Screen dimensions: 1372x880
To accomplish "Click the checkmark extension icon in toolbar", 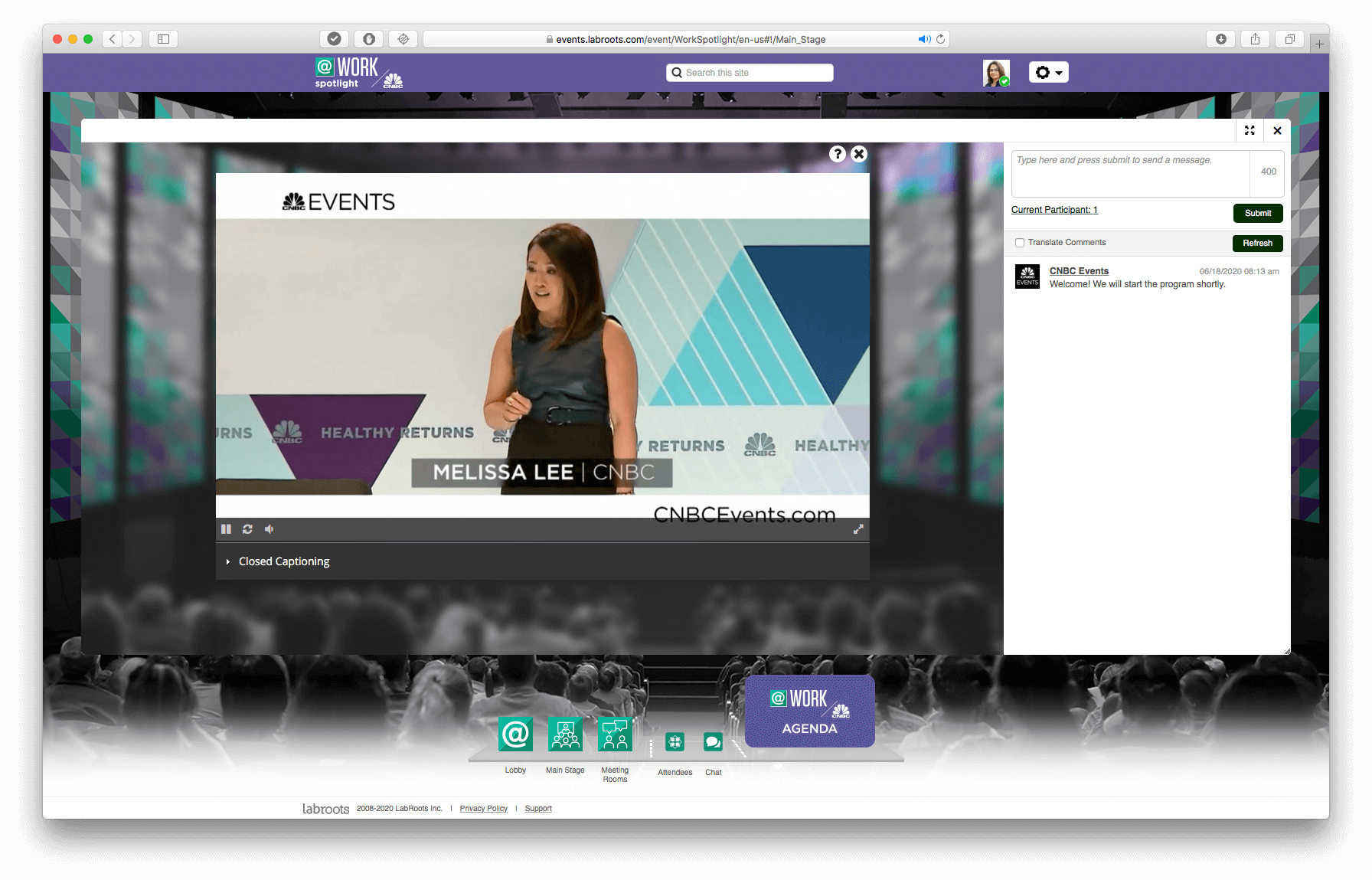I will (x=335, y=39).
